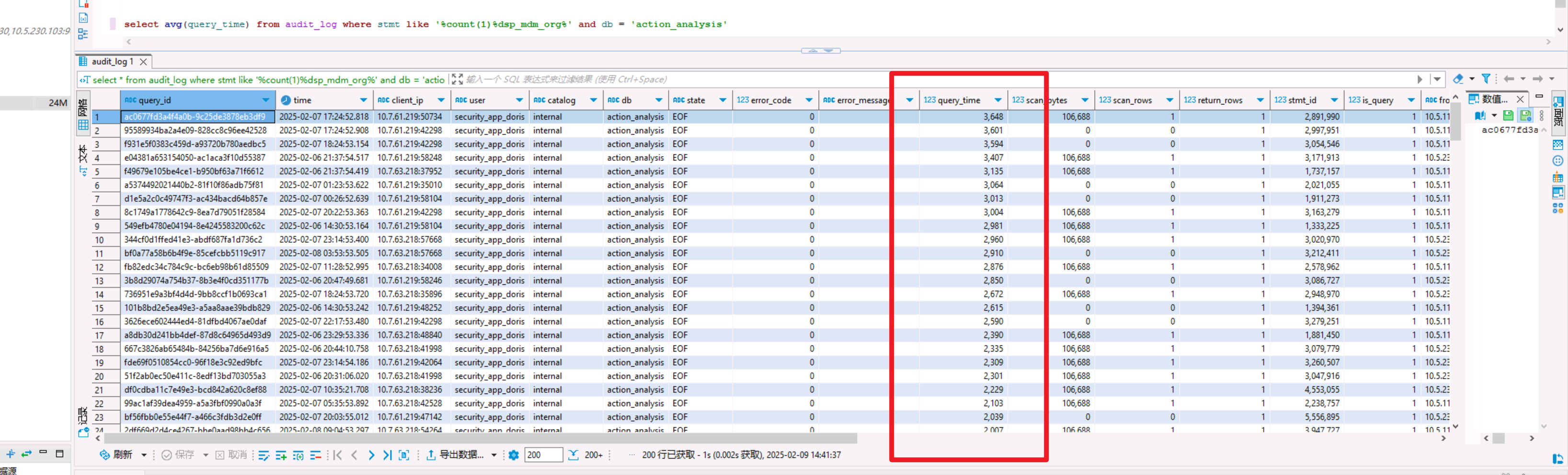Screen dimensions: 1568x475
Task: Close the audit_log 1 result tab
Action: pos(143,61)
